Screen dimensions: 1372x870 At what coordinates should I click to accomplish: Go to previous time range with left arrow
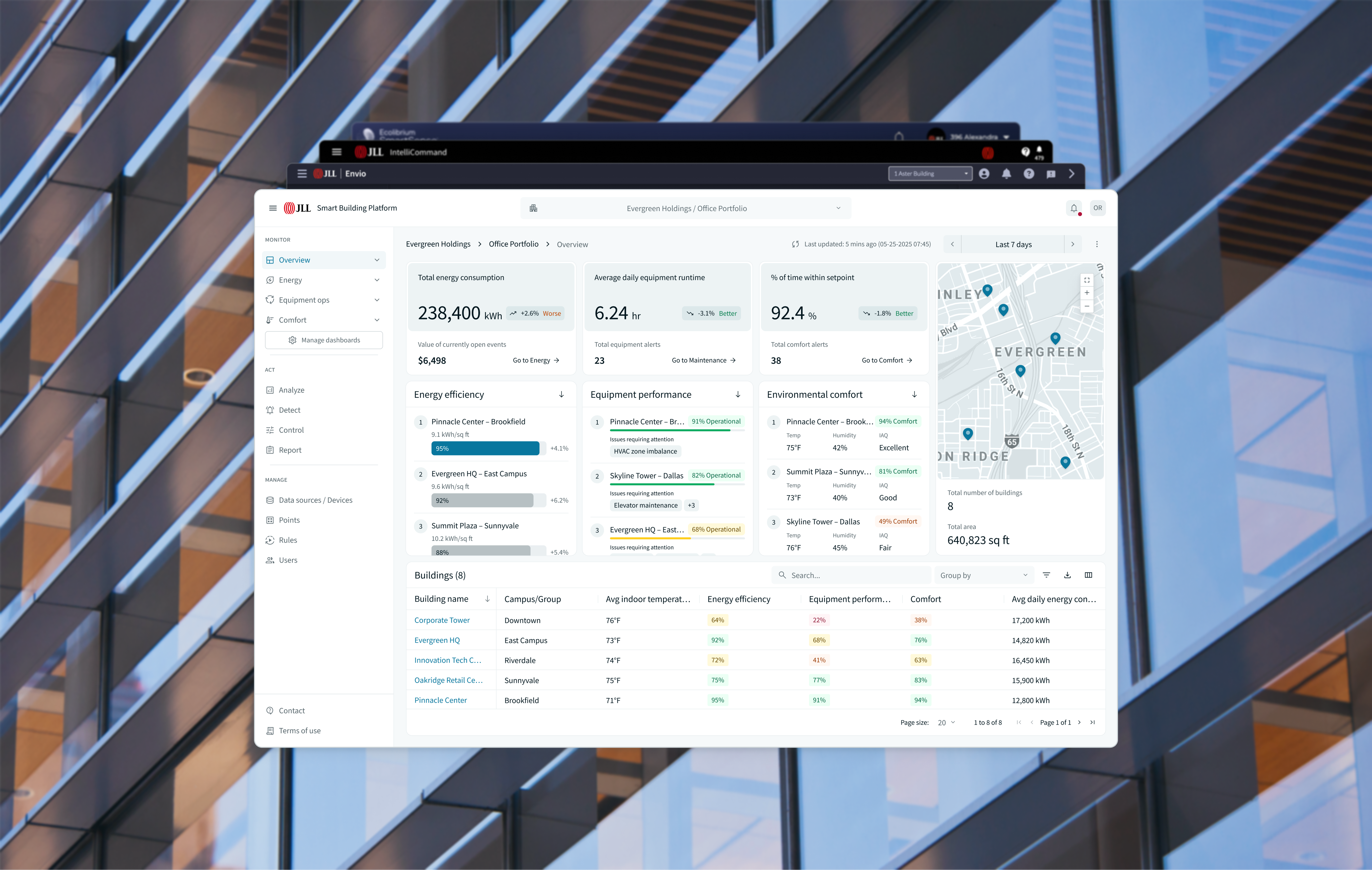pyautogui.click(x=952, y=244)
